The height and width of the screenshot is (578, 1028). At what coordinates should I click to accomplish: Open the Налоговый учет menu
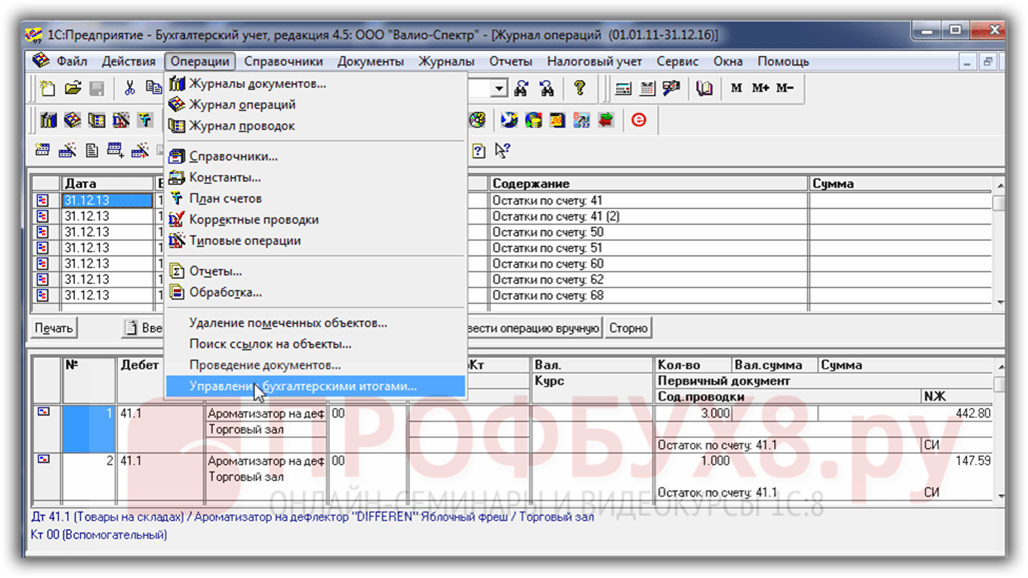coord(595,61)
